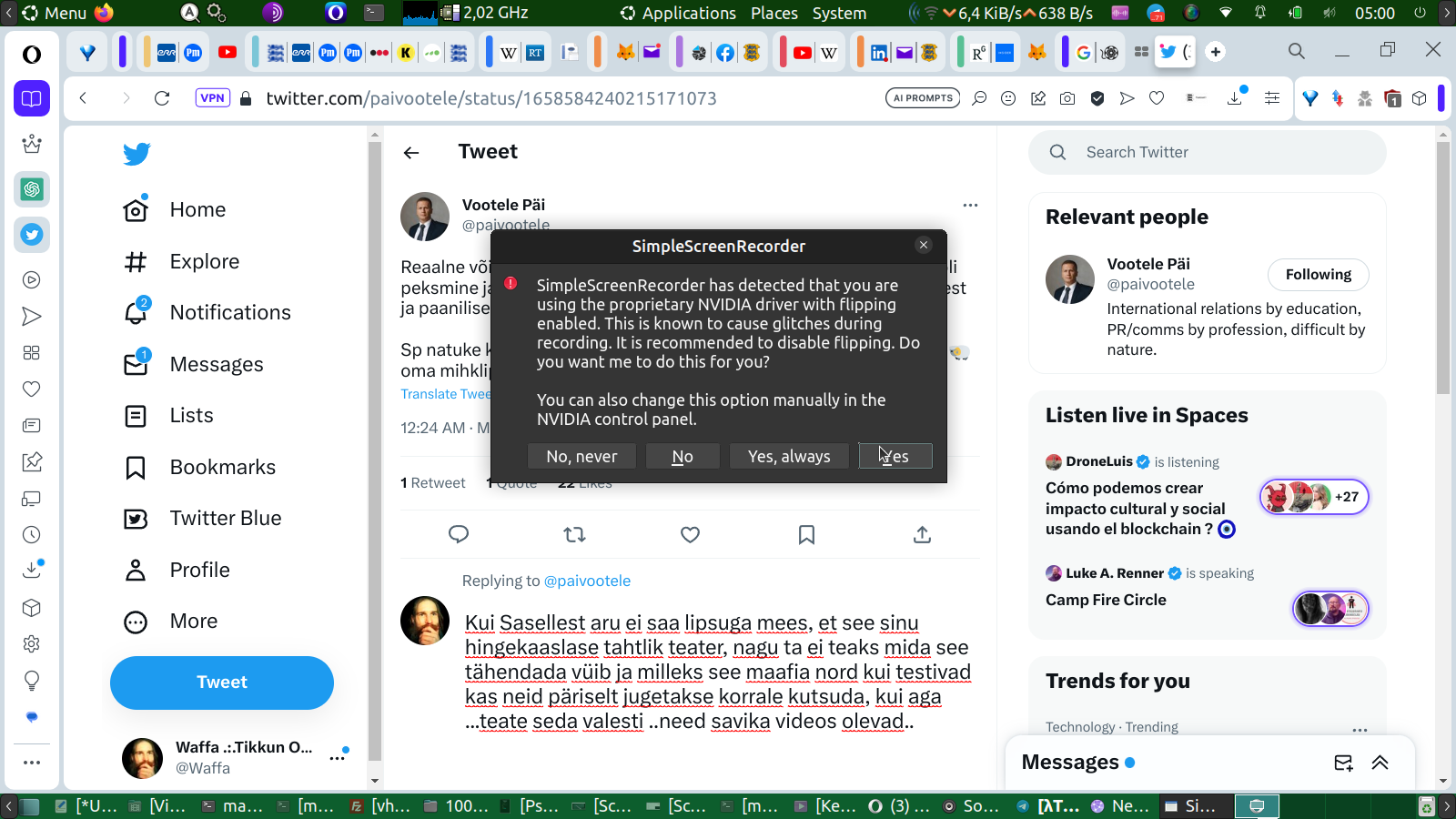Choose "Yes, always" in the dialog
This screenshot has height=819, width=1456.
[789, 456]
